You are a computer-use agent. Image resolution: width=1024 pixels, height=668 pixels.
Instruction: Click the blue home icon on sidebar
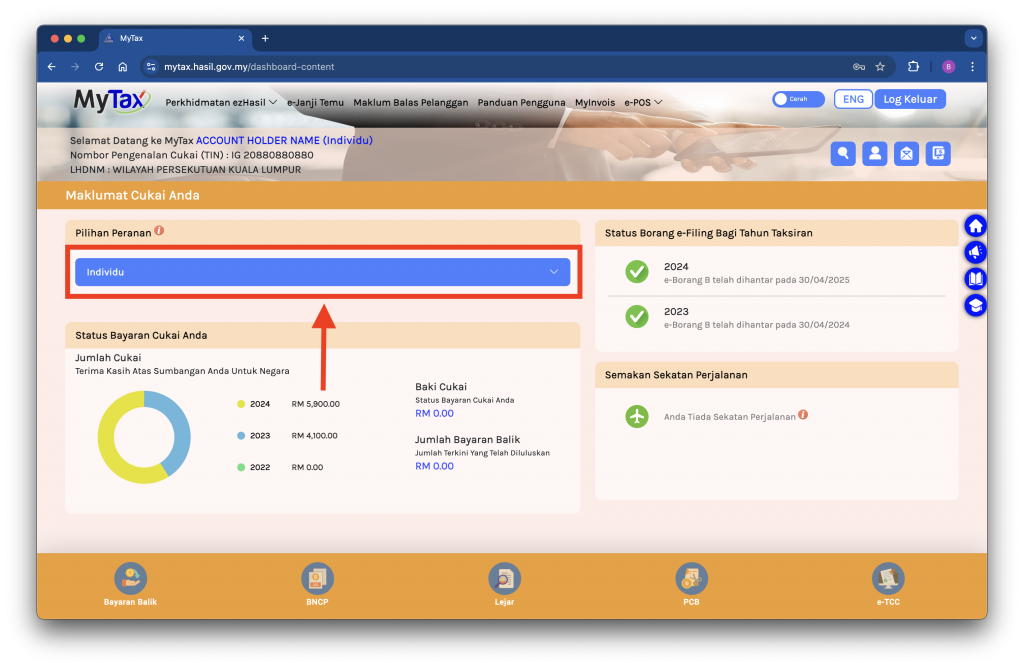point(975,226)
